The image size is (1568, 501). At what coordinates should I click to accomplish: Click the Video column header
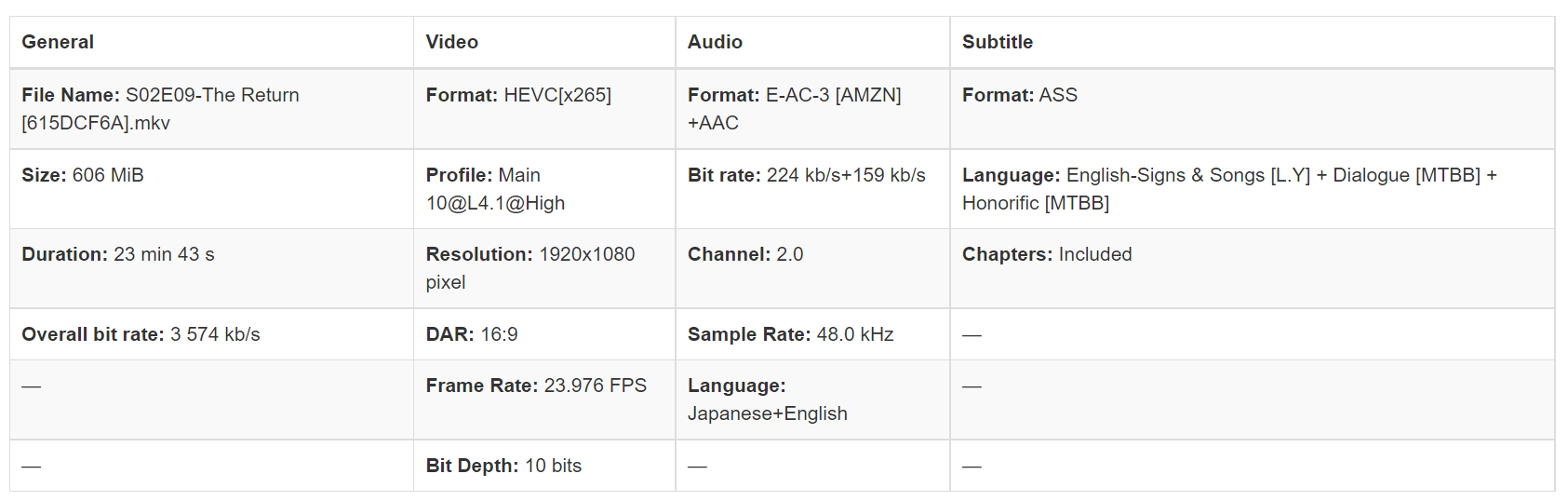point(452,42)
